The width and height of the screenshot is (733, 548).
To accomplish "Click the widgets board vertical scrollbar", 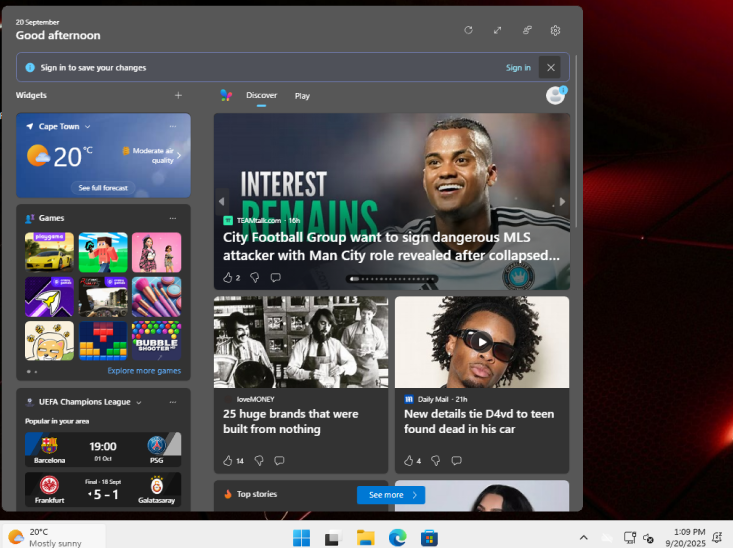I will click(576, 142).
